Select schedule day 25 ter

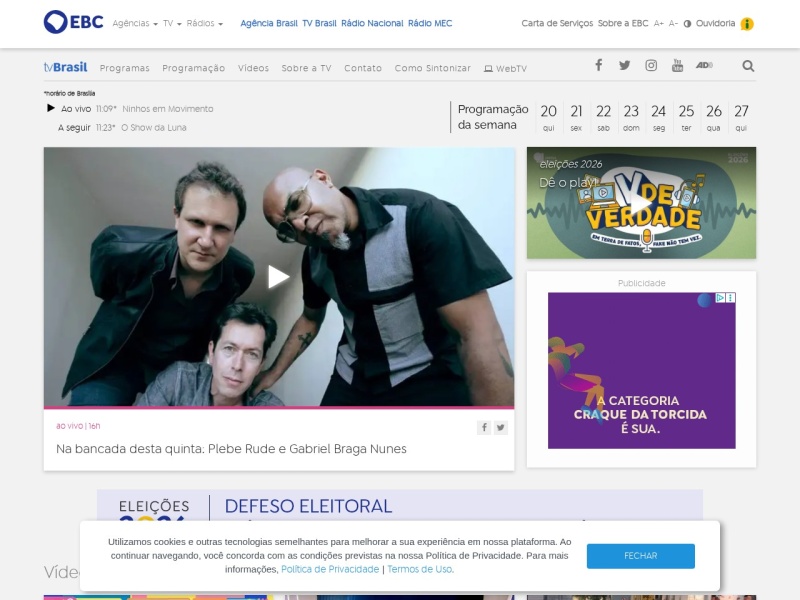pyautogui.click(x=686, y=118)
